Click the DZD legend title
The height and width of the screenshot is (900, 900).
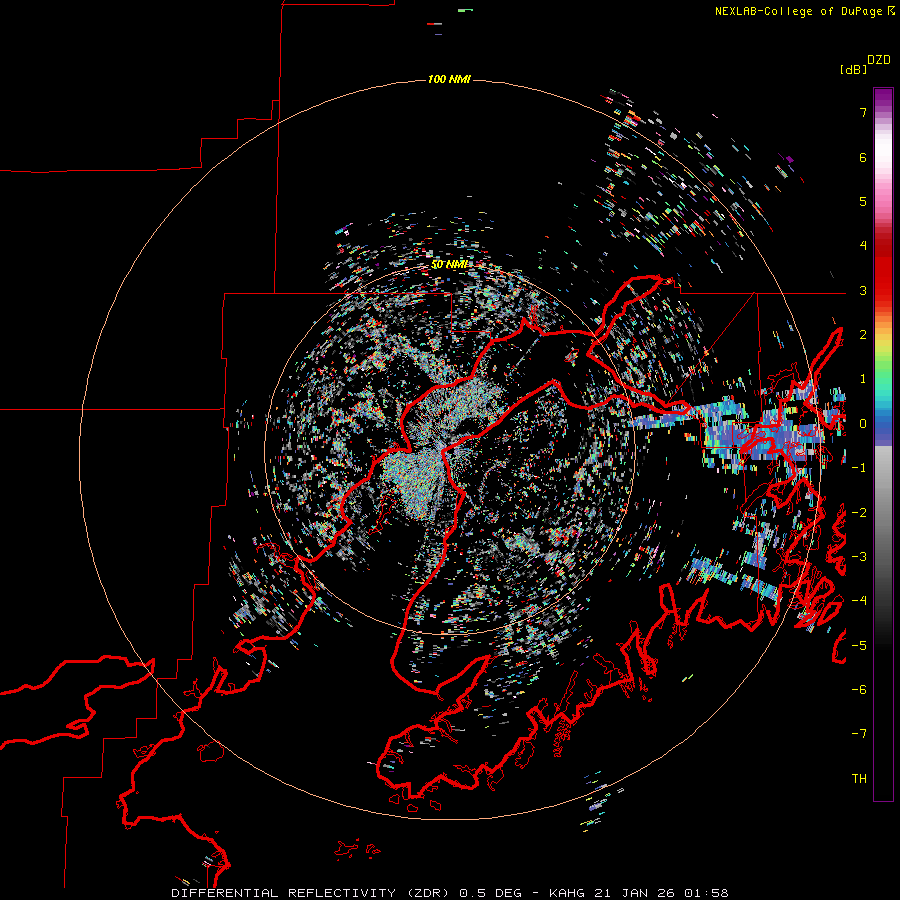879,60
